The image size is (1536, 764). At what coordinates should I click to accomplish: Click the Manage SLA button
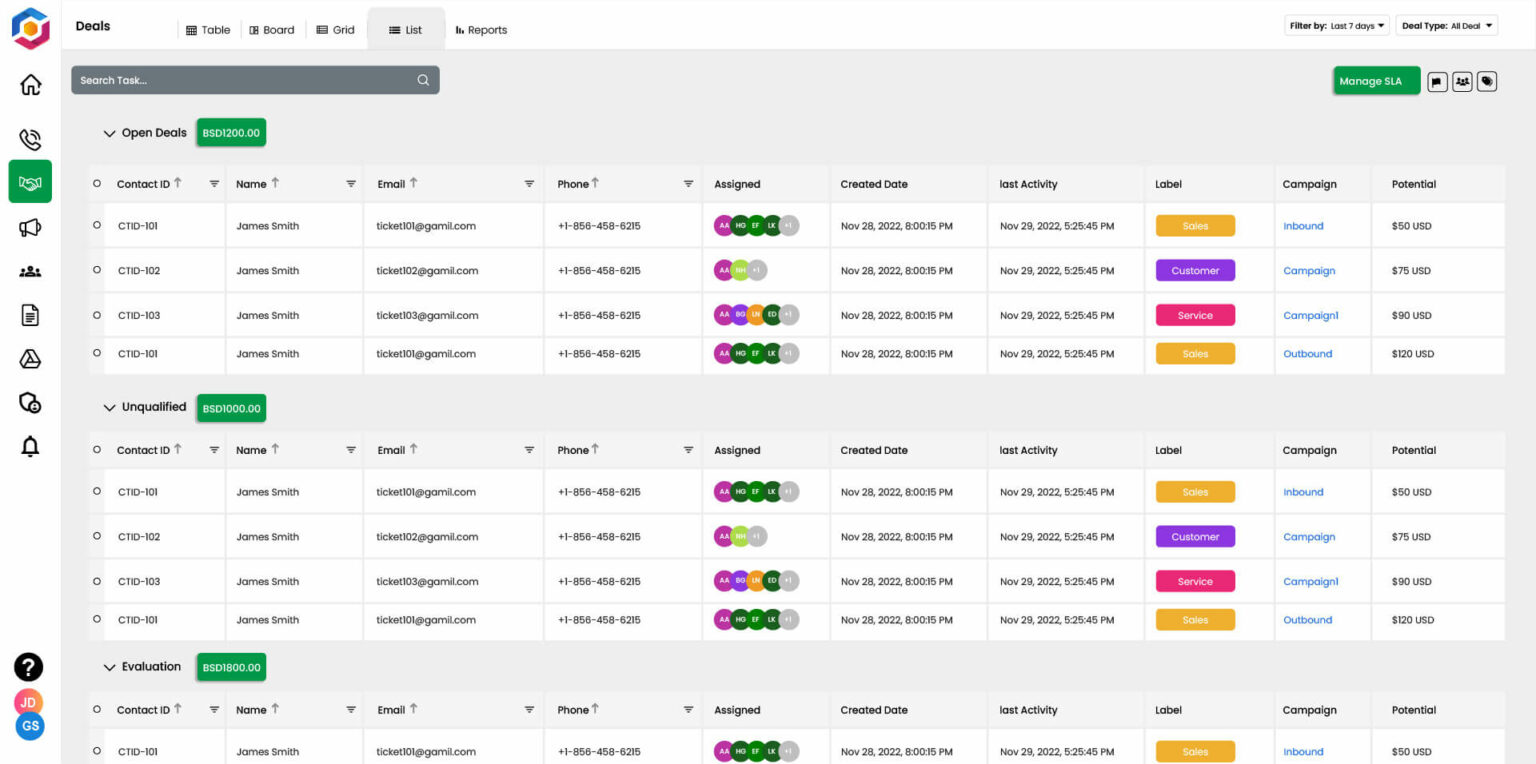pos(1375,81)
